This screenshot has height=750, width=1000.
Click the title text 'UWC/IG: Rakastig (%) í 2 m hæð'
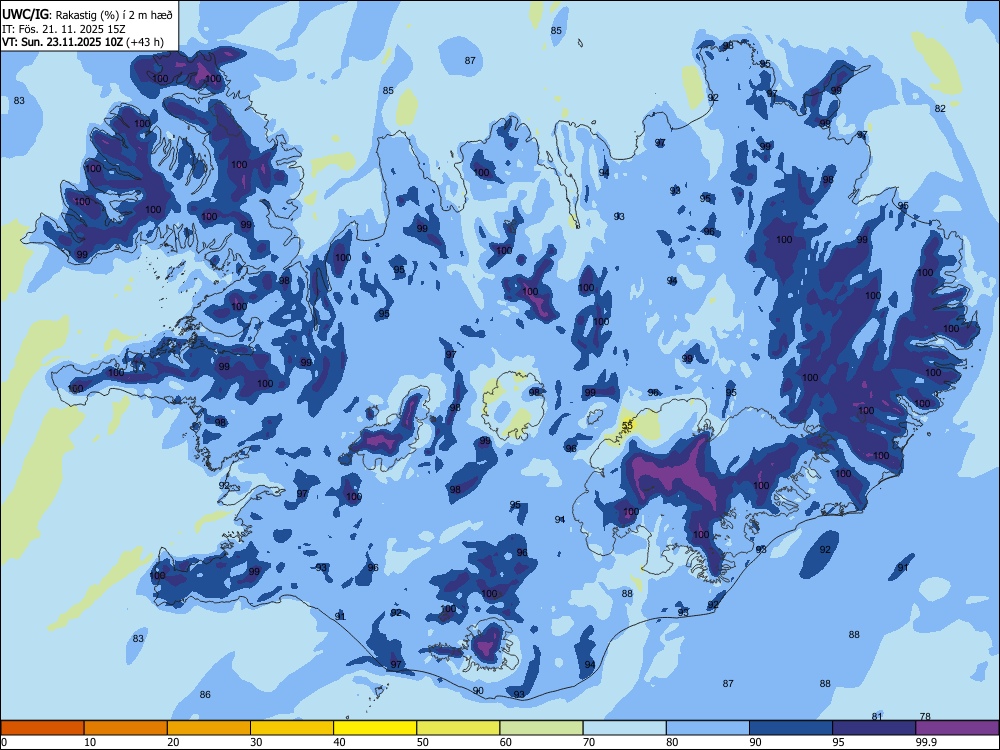(x=87, y=15)
